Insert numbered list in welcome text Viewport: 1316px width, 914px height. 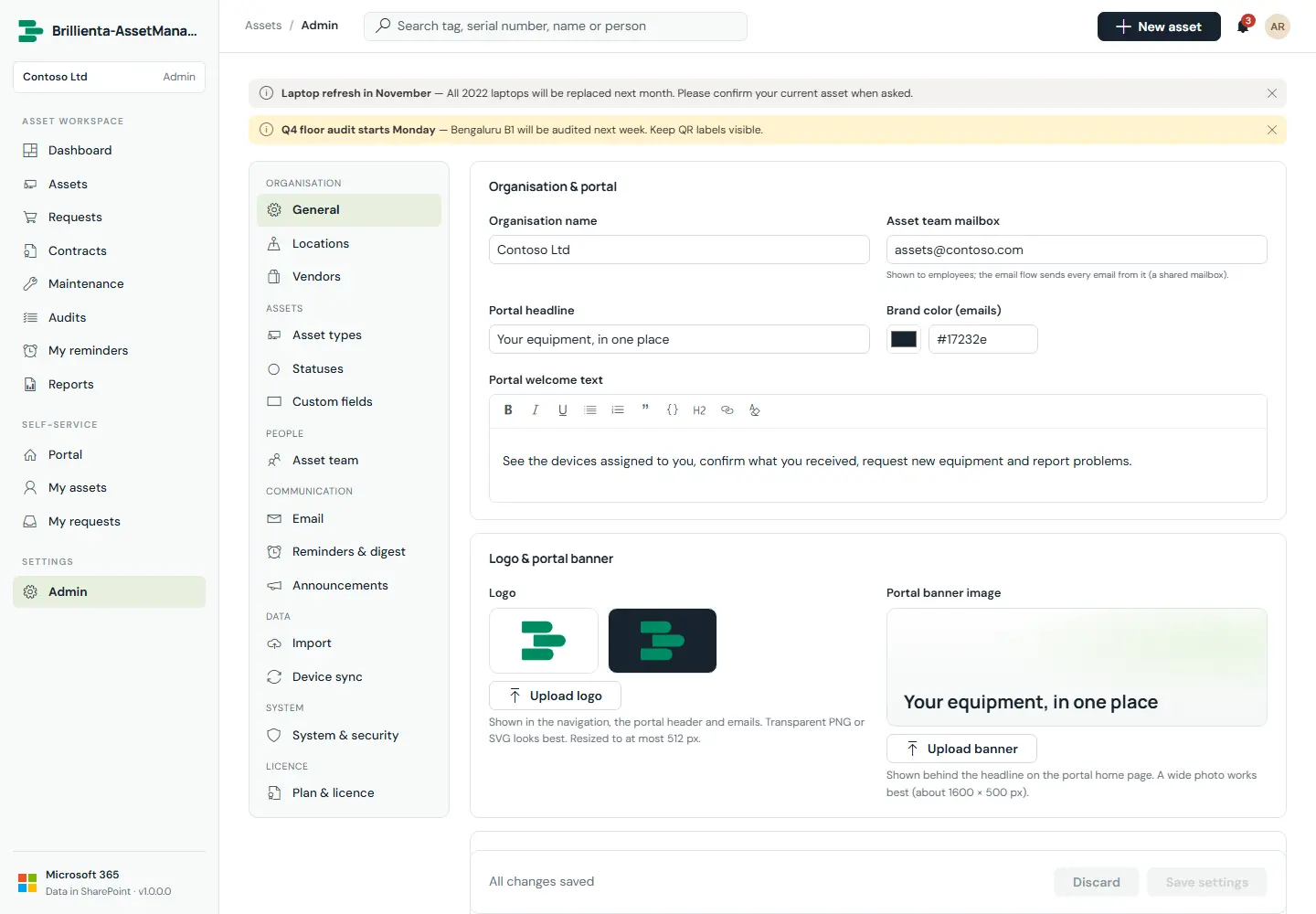(x=618, y=410)
